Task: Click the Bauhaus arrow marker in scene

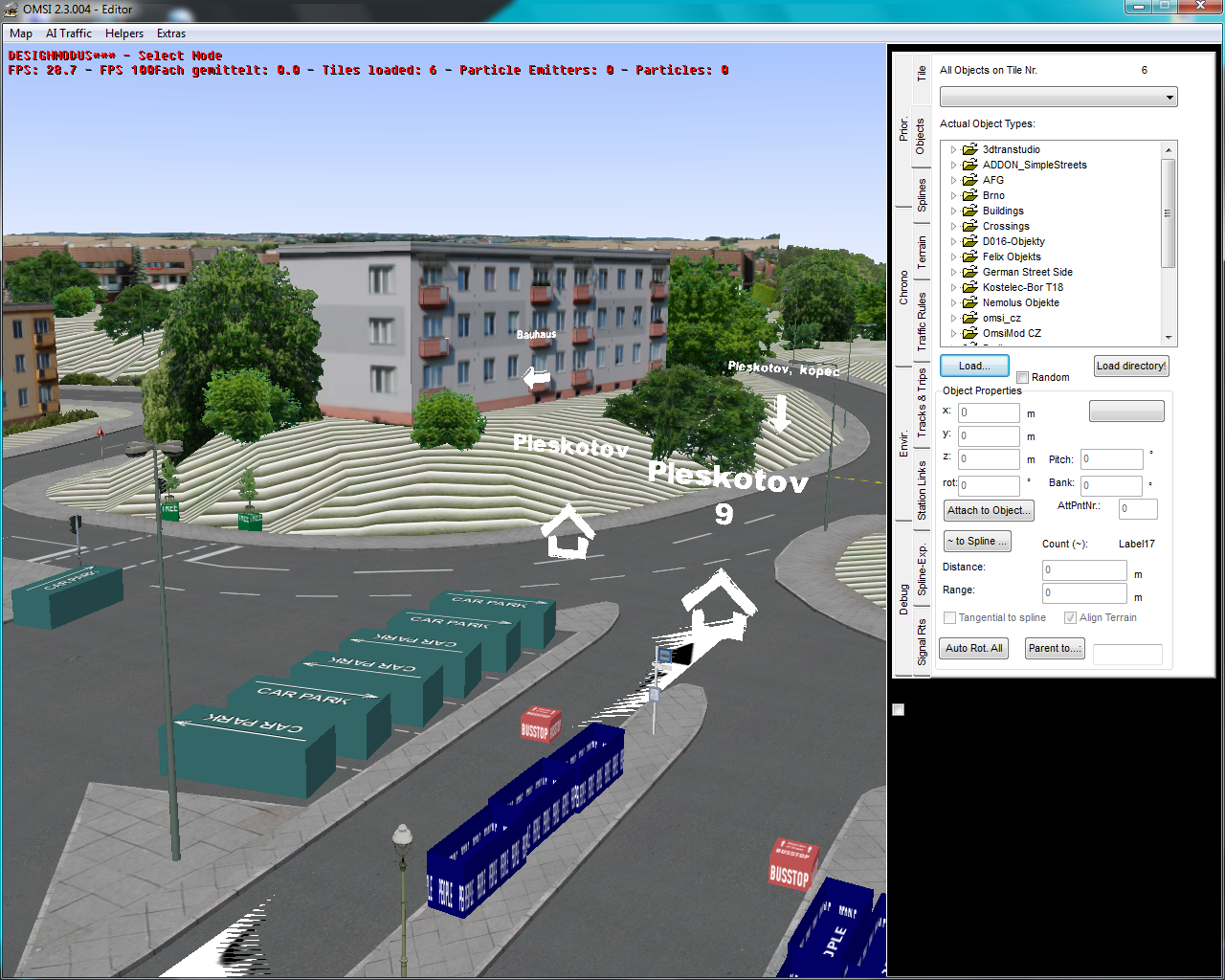Action: point(537,379)
